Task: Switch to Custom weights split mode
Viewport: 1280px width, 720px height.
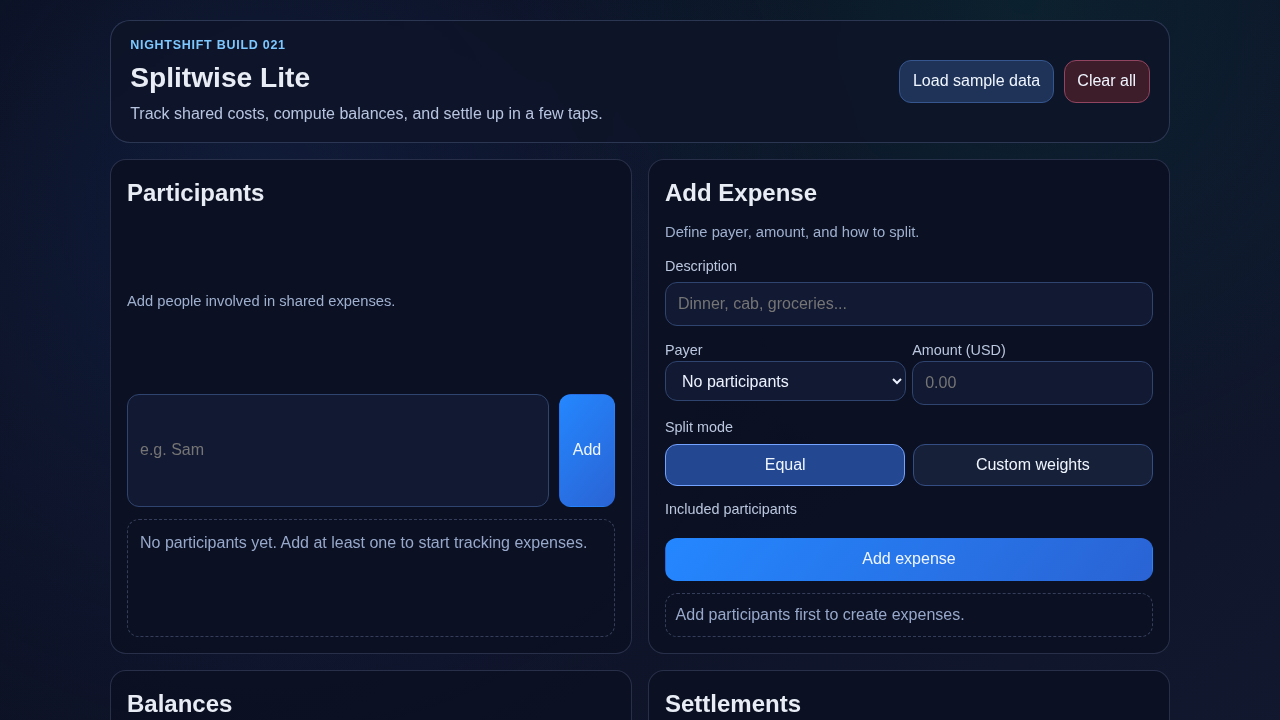Action: (1032, 464)
